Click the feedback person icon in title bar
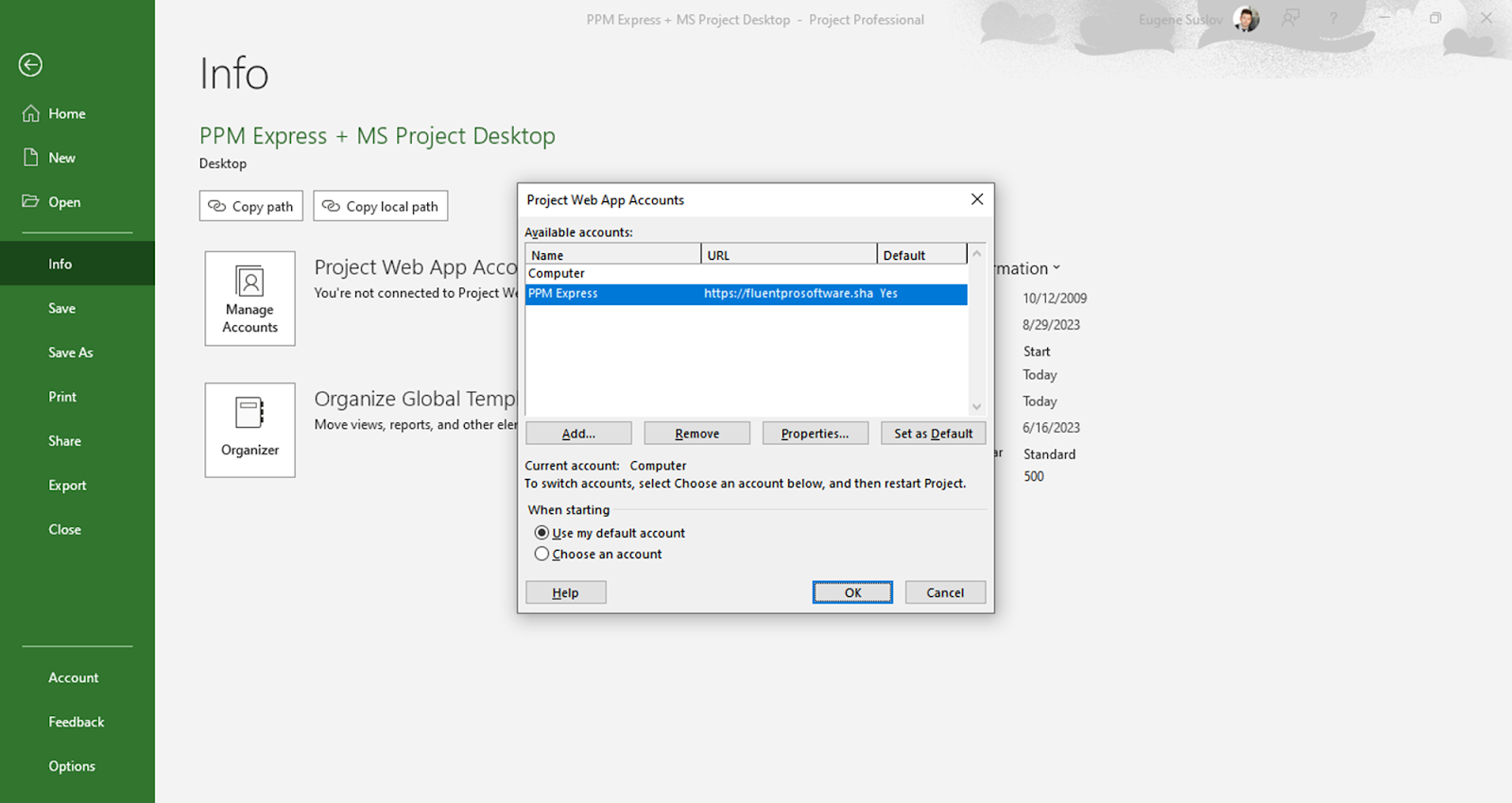Image resolution: width=1512 pixels, height=803 pixels. [x=1291, y=19]
